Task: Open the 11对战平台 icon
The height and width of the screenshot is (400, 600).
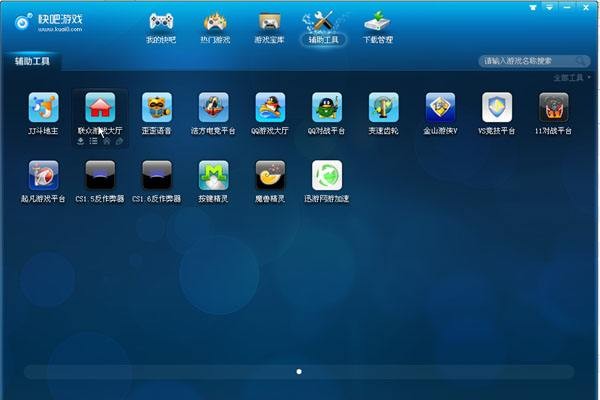Action: pos(554,107)
